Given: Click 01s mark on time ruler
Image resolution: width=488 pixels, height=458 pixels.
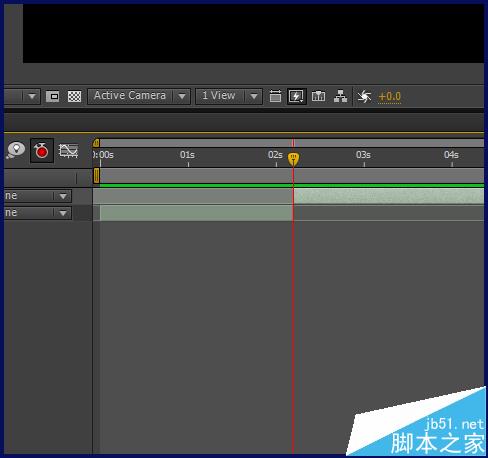Looking at the screenshot, I should [x=188, y=155].
